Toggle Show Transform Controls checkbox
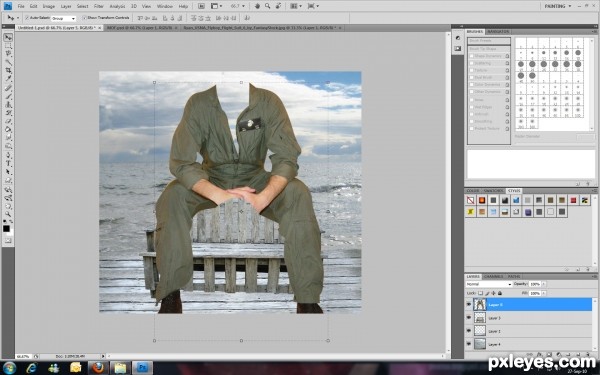 click(84, 18)
